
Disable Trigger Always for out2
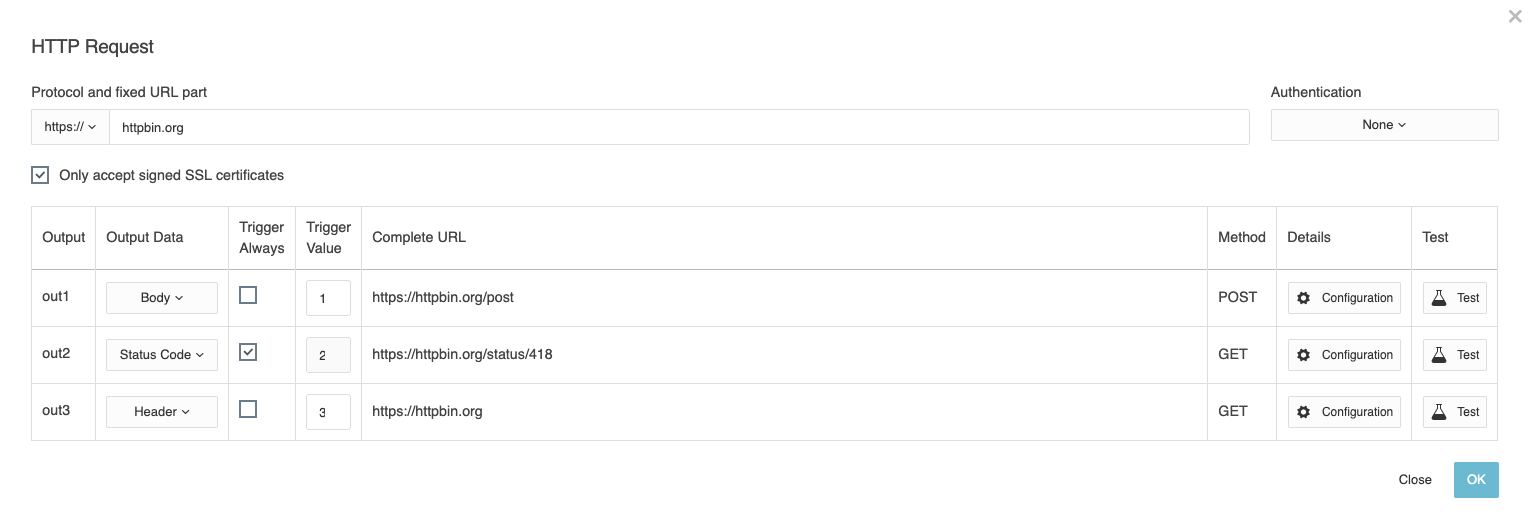point(248,352)
